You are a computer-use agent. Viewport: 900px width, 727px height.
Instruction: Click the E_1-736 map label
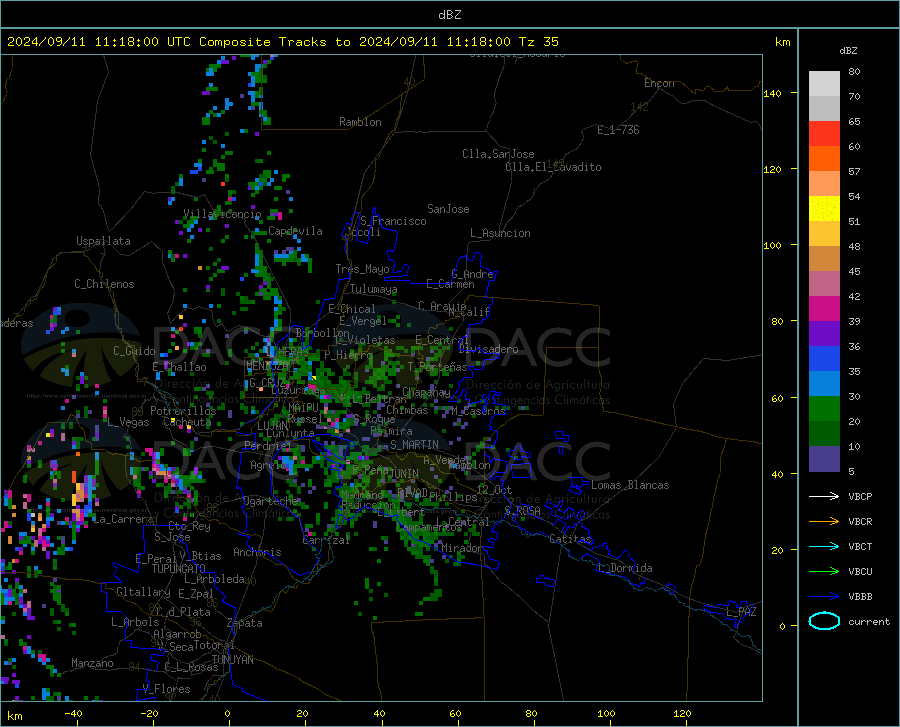coord(618,130)
